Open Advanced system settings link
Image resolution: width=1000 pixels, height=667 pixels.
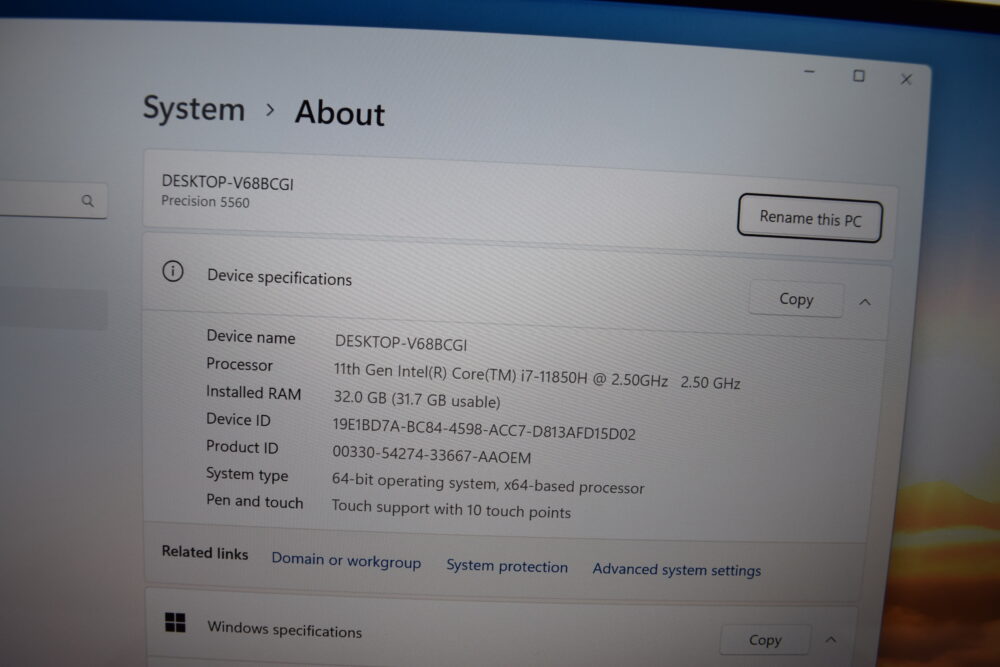tap(677, 569)
